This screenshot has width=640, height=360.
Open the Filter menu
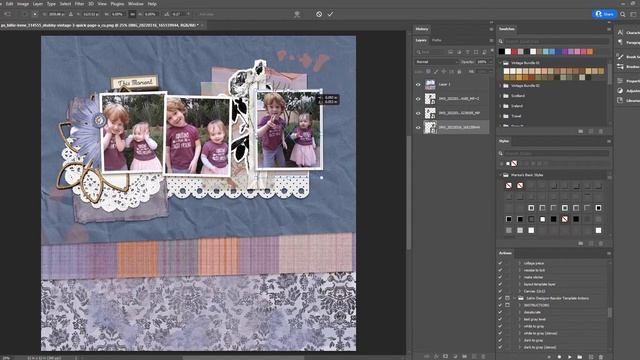79,4
